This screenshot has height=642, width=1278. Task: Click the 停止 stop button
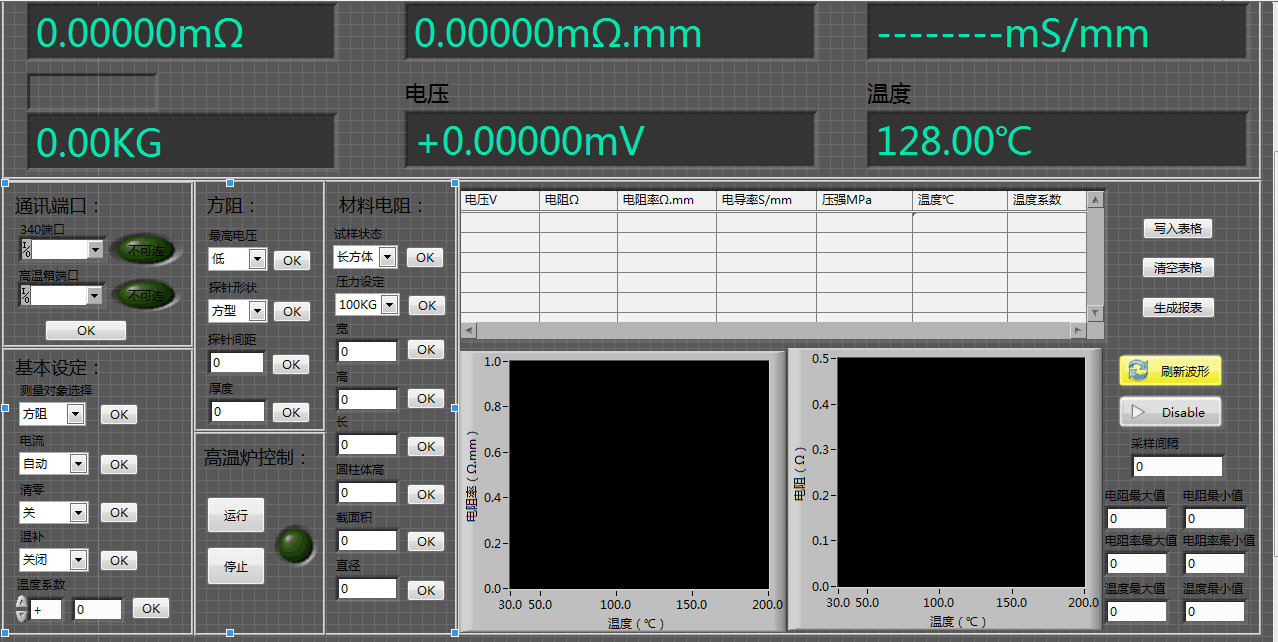click(x=236, y=566)
